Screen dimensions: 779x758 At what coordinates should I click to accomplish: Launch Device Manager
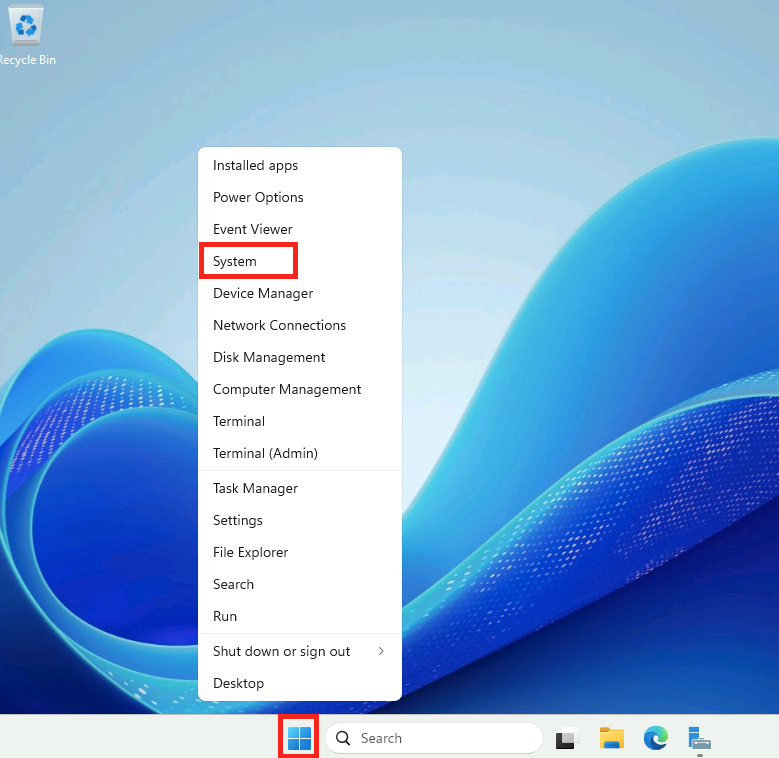(x=300, y=294)
